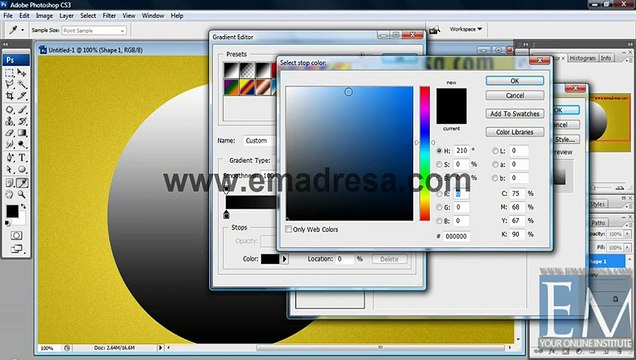Click foreground color swatch in toolbox
The width and height of the screenshot is (636, 360).
coord(12,211)
